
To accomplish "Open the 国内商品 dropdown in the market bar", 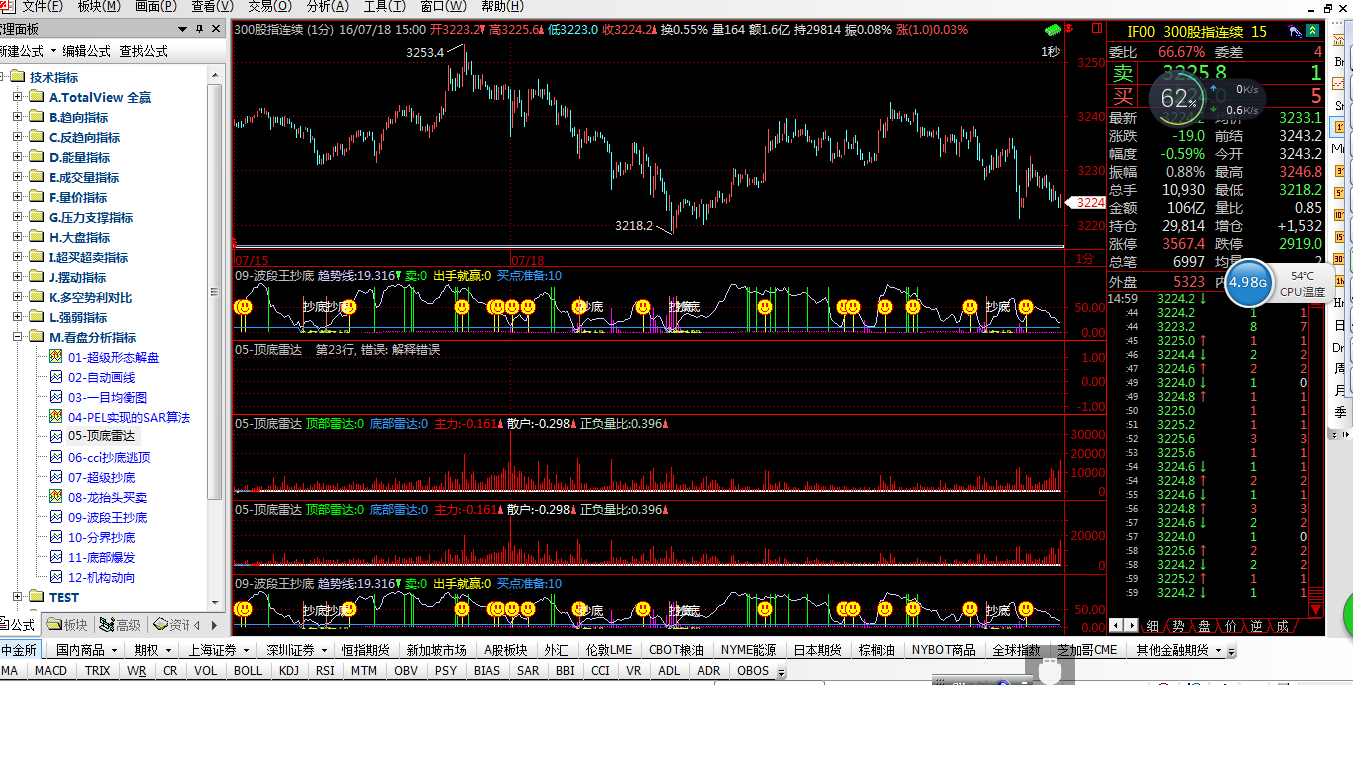I will tap(113, 650).
